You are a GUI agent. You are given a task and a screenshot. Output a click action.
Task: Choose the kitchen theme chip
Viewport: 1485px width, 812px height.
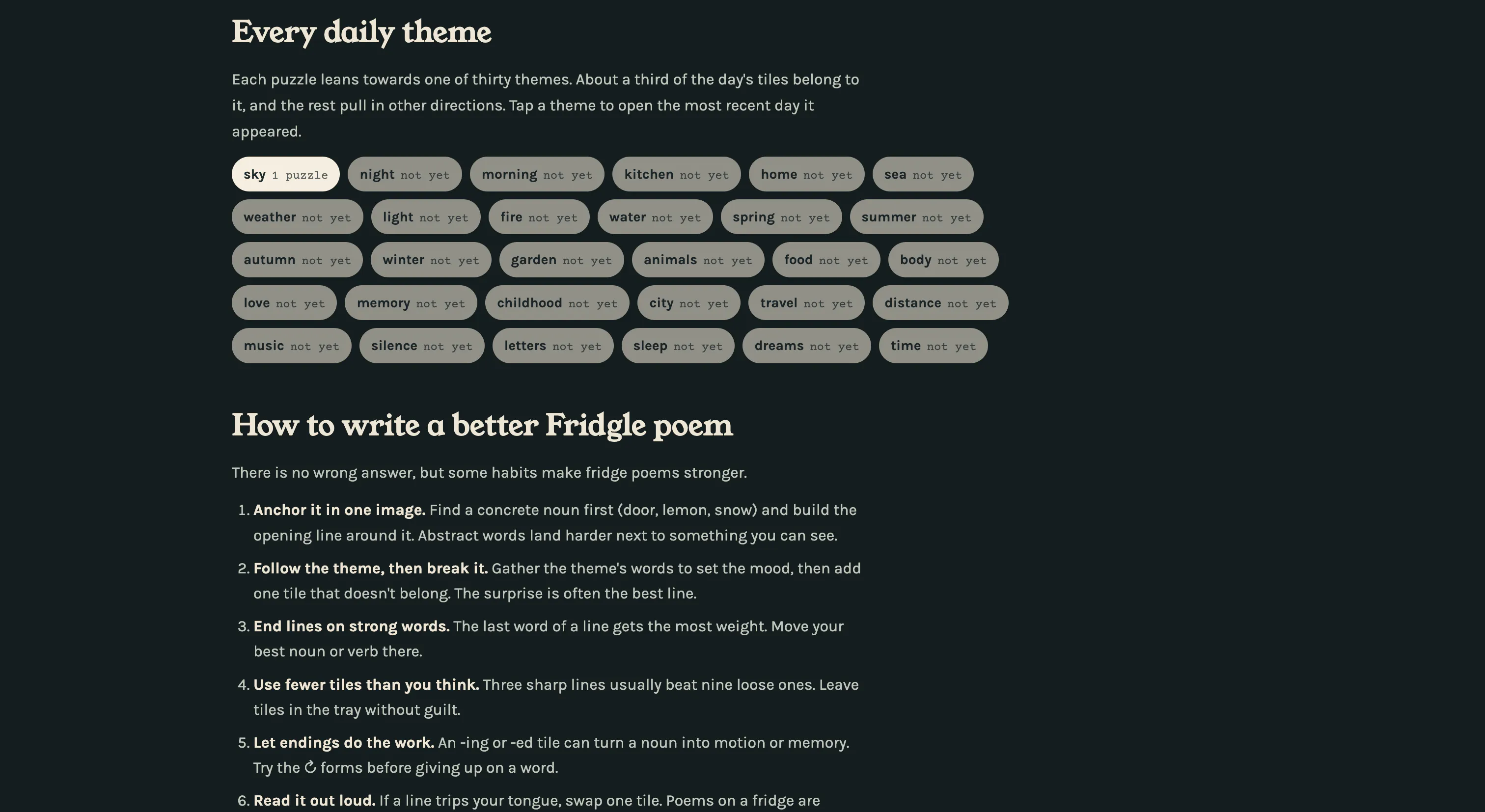click(676, 174)
